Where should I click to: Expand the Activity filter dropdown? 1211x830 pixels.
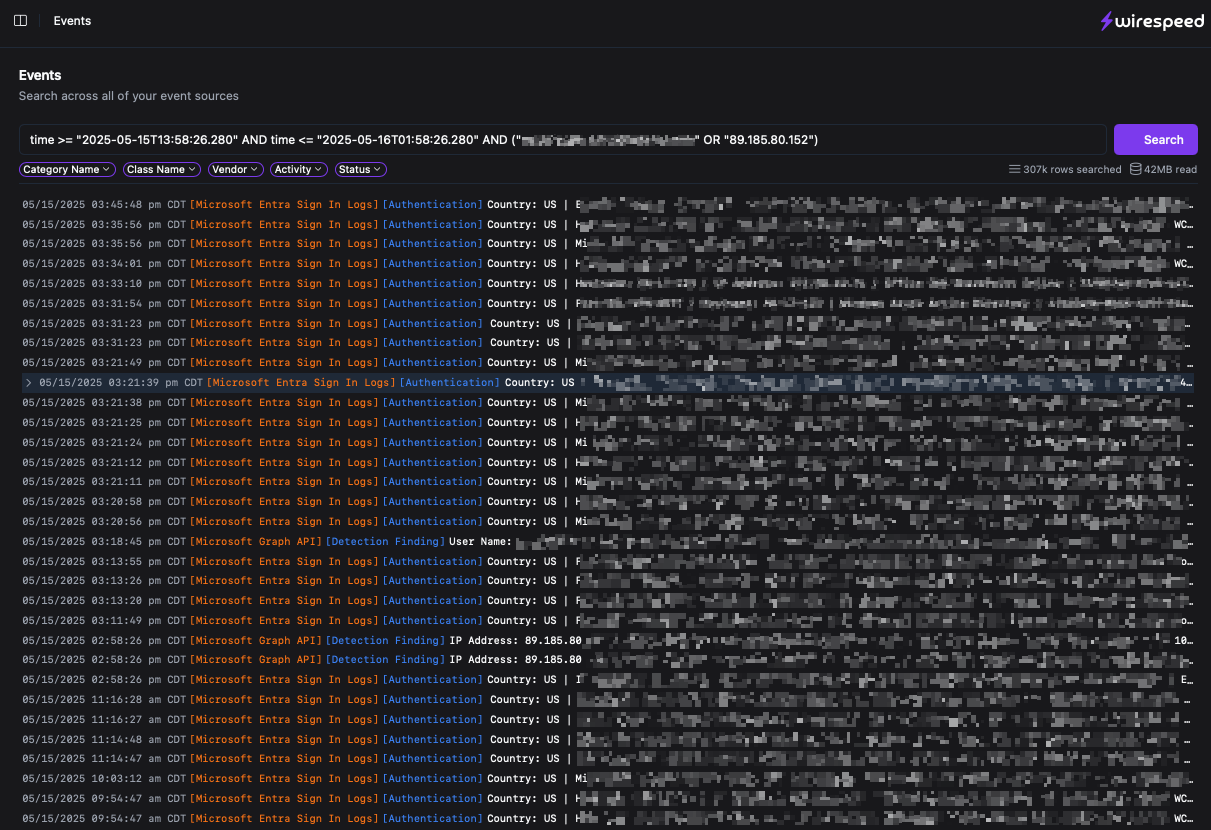pyautogui.click(x=298, y=170)
